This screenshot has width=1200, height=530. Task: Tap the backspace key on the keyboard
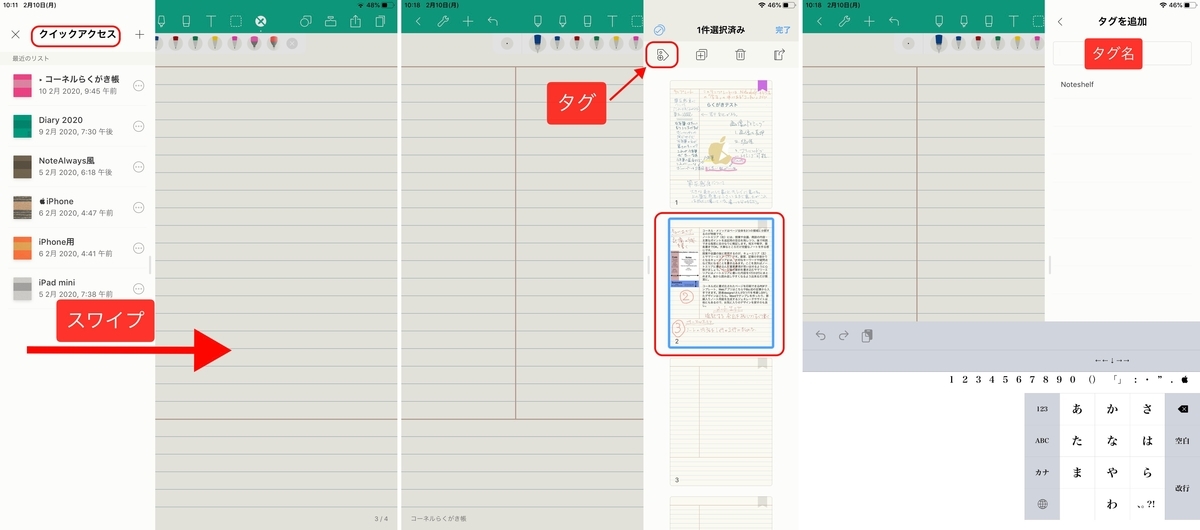point(1182,409)
